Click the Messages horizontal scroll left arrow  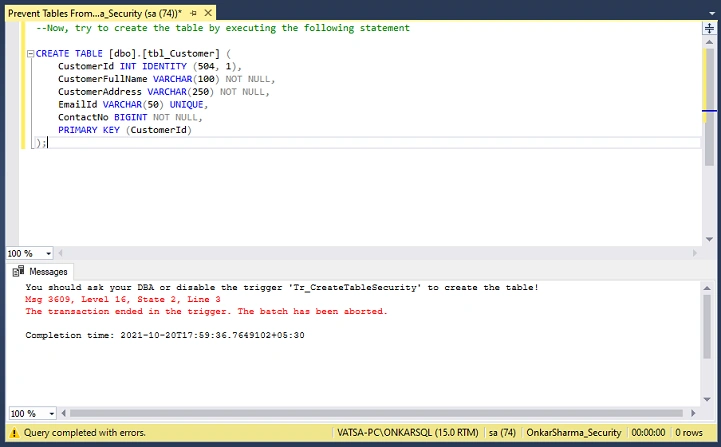pyautogui.click(x=63, y=413)
